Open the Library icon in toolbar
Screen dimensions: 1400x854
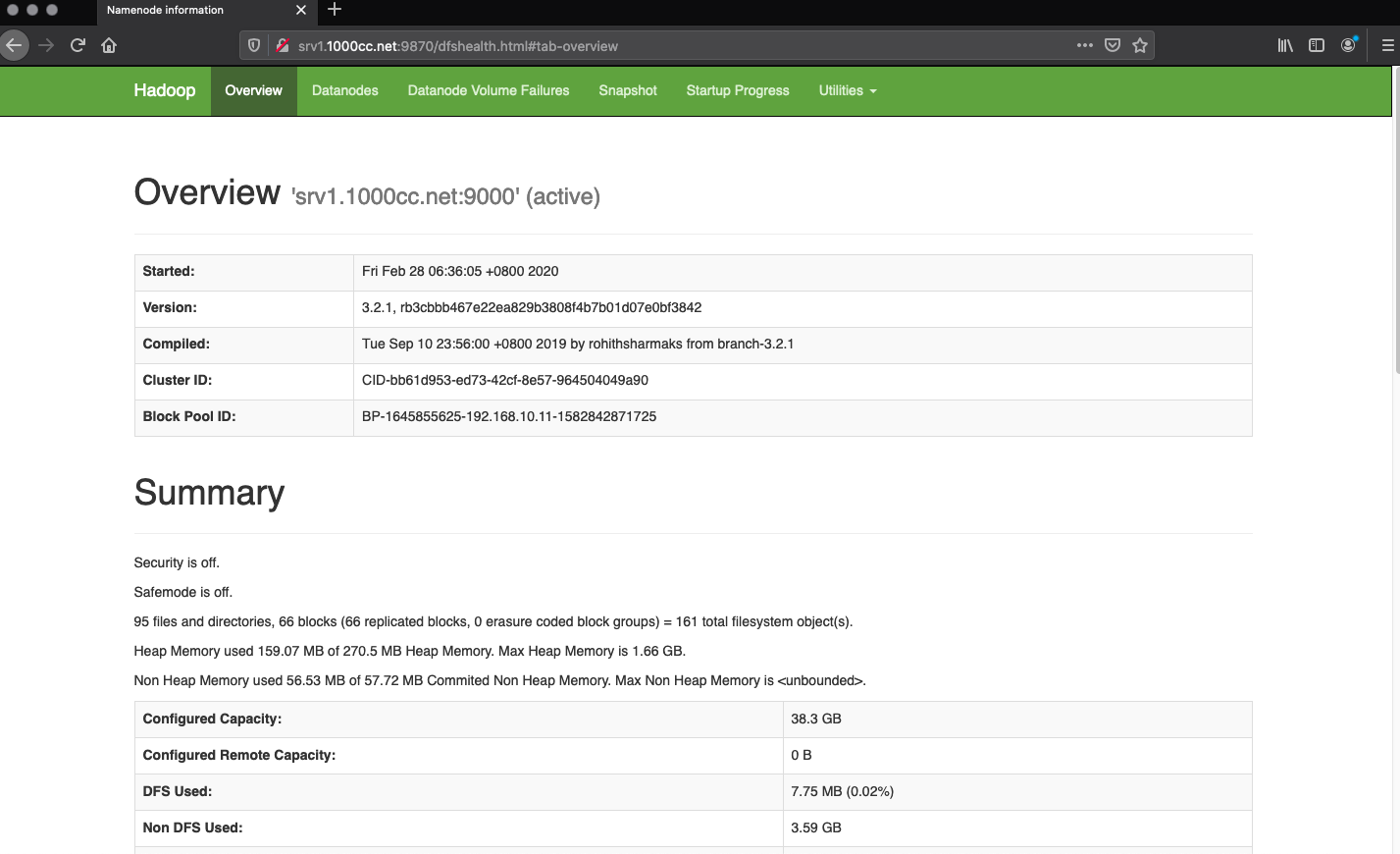(x=1285, y=45)
